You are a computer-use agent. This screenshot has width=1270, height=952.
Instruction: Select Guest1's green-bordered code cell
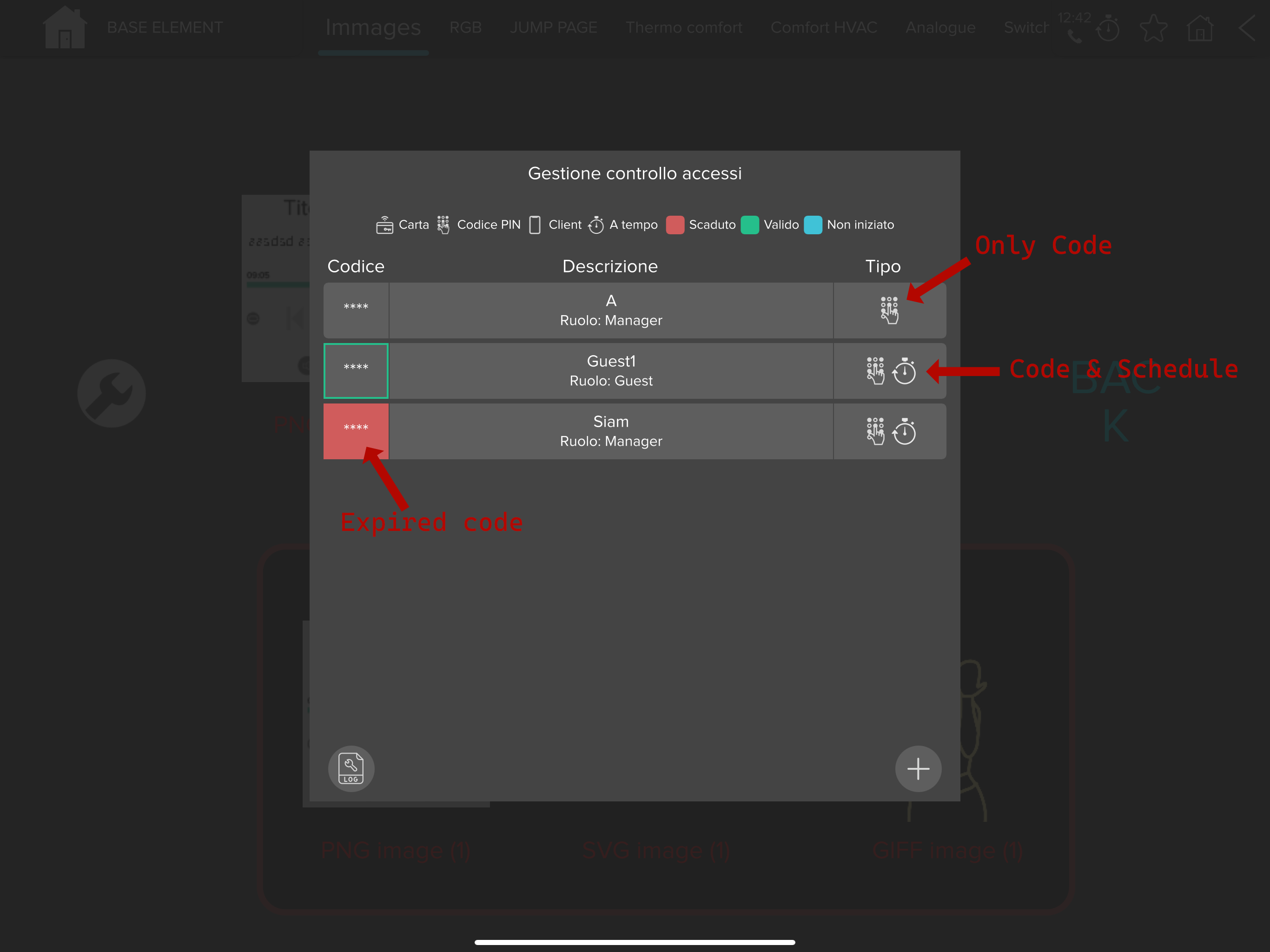356,371
